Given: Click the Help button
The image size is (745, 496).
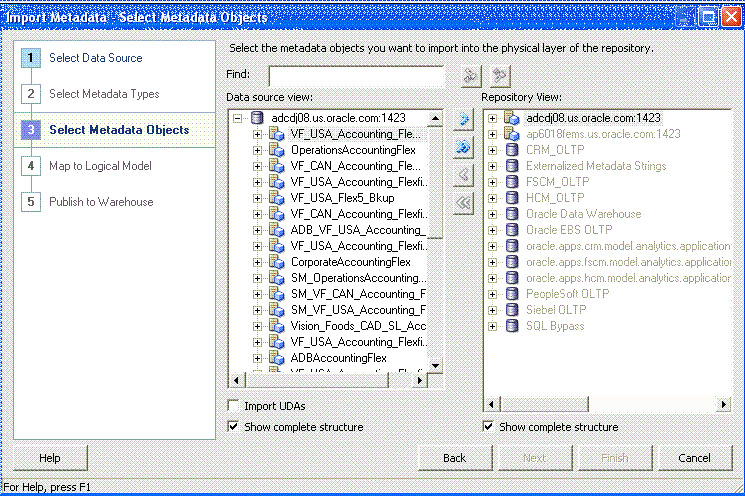Looking at the screenshot, I should [50, 458].
